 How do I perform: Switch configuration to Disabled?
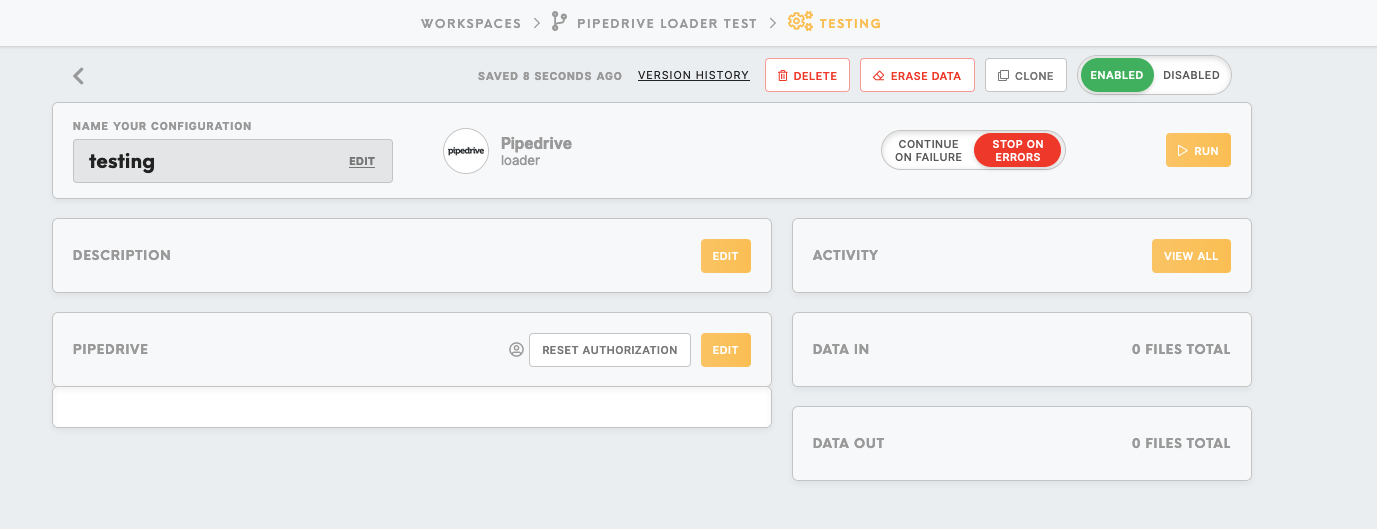tap(1191, 75)
